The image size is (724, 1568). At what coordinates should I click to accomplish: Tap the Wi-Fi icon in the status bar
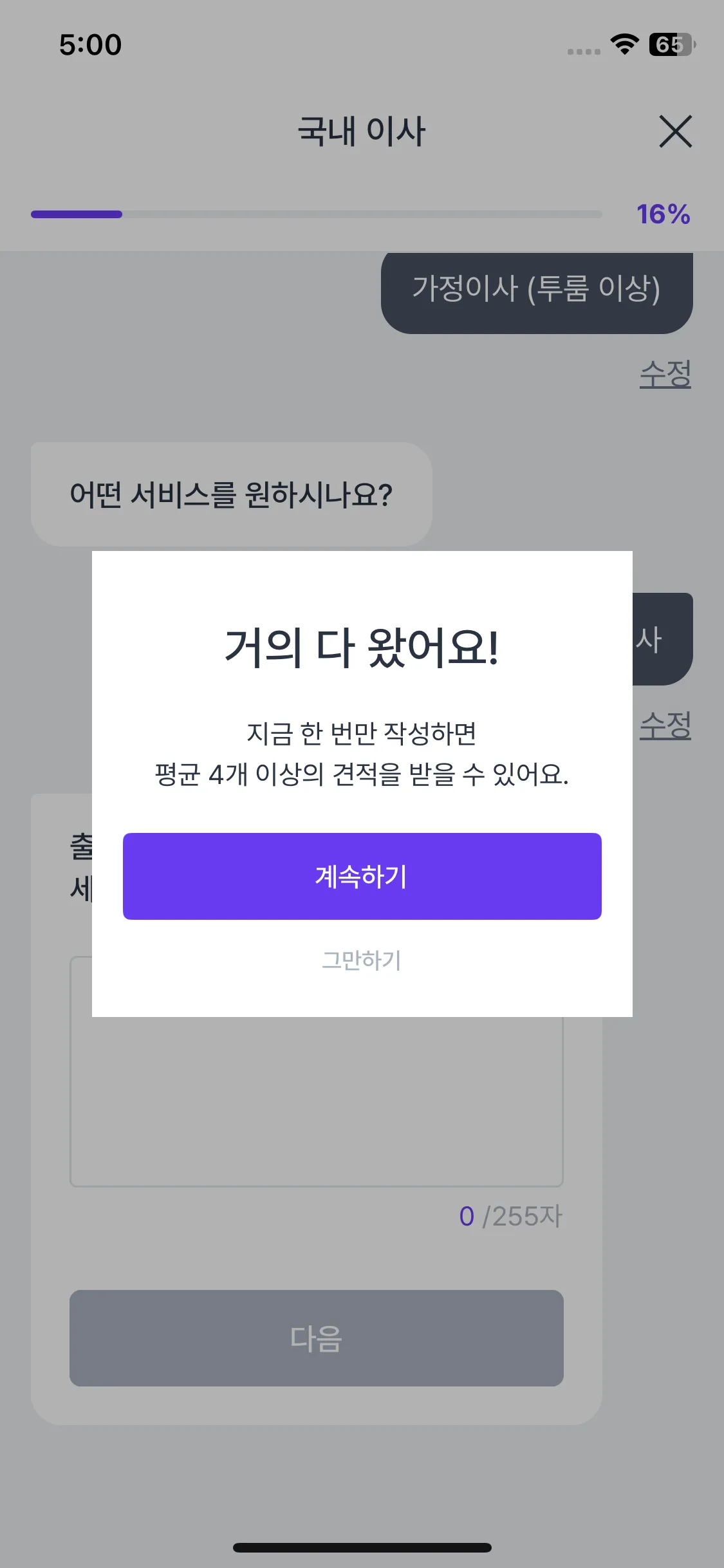click(x=622, y=44)
